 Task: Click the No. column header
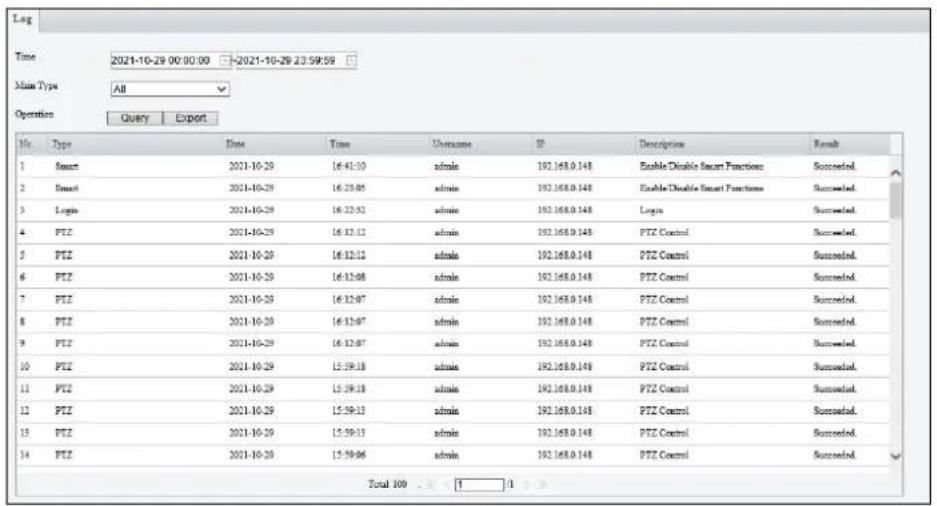tap(26, 144)
